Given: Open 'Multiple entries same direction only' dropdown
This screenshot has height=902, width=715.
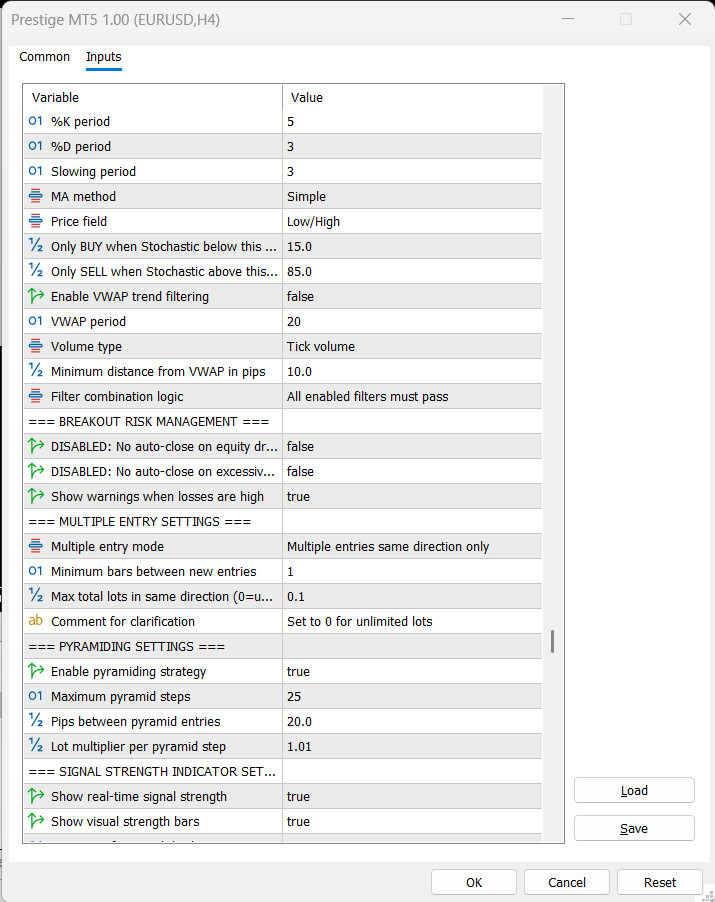Looking at the screenshot, I should (x=412, y=546).
